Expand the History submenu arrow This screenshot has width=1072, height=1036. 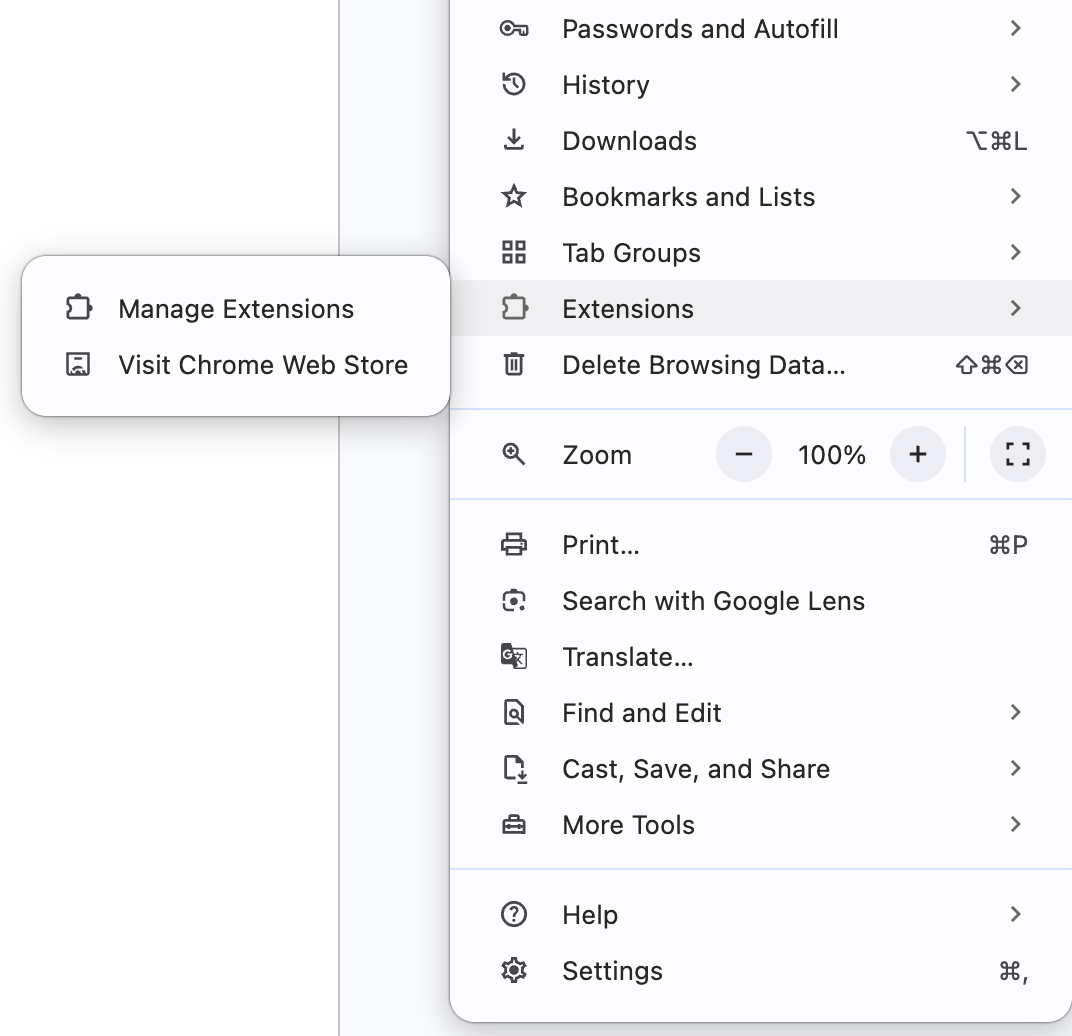pos(1015,85)
